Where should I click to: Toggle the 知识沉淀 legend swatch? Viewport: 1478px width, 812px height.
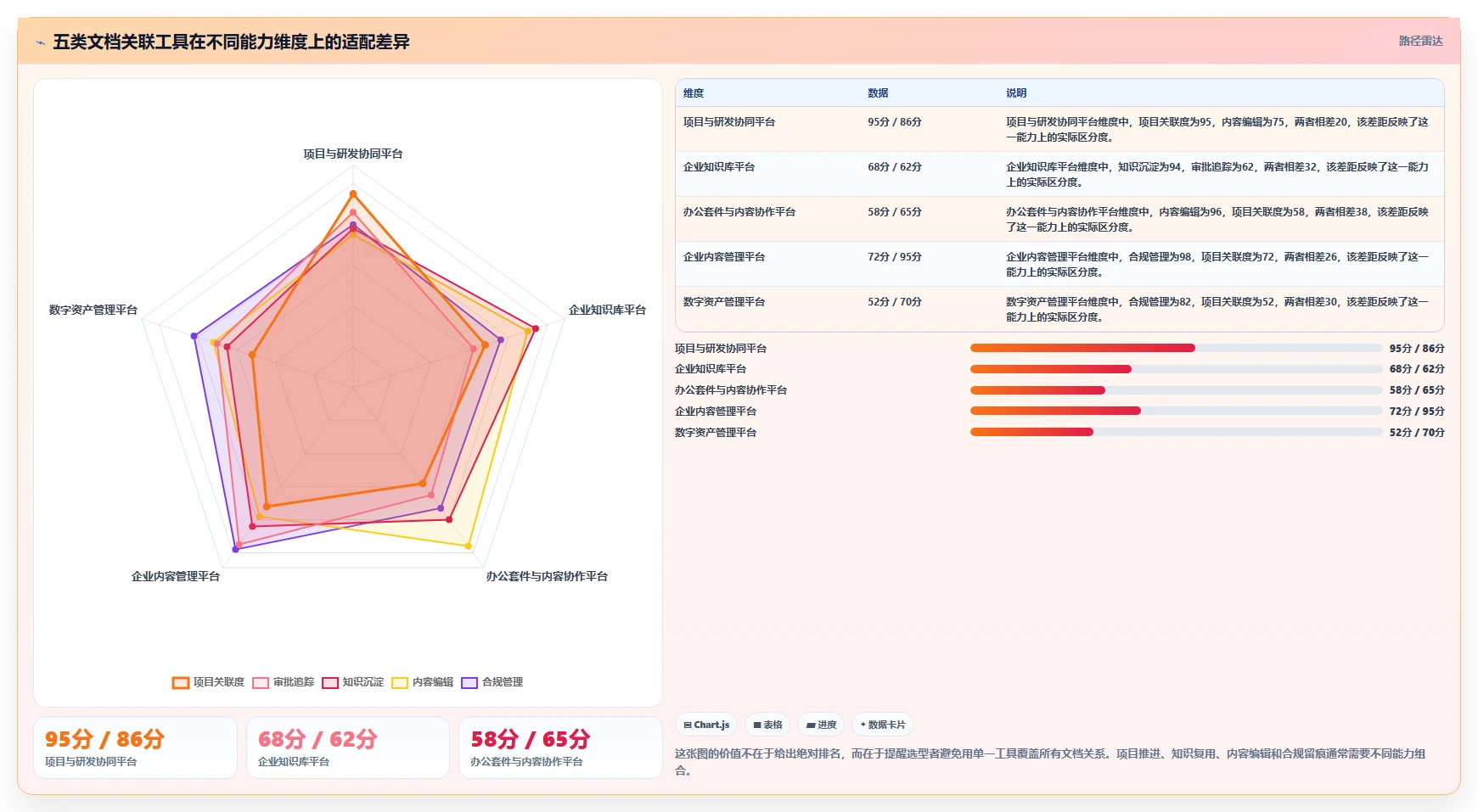pos(330,682)
